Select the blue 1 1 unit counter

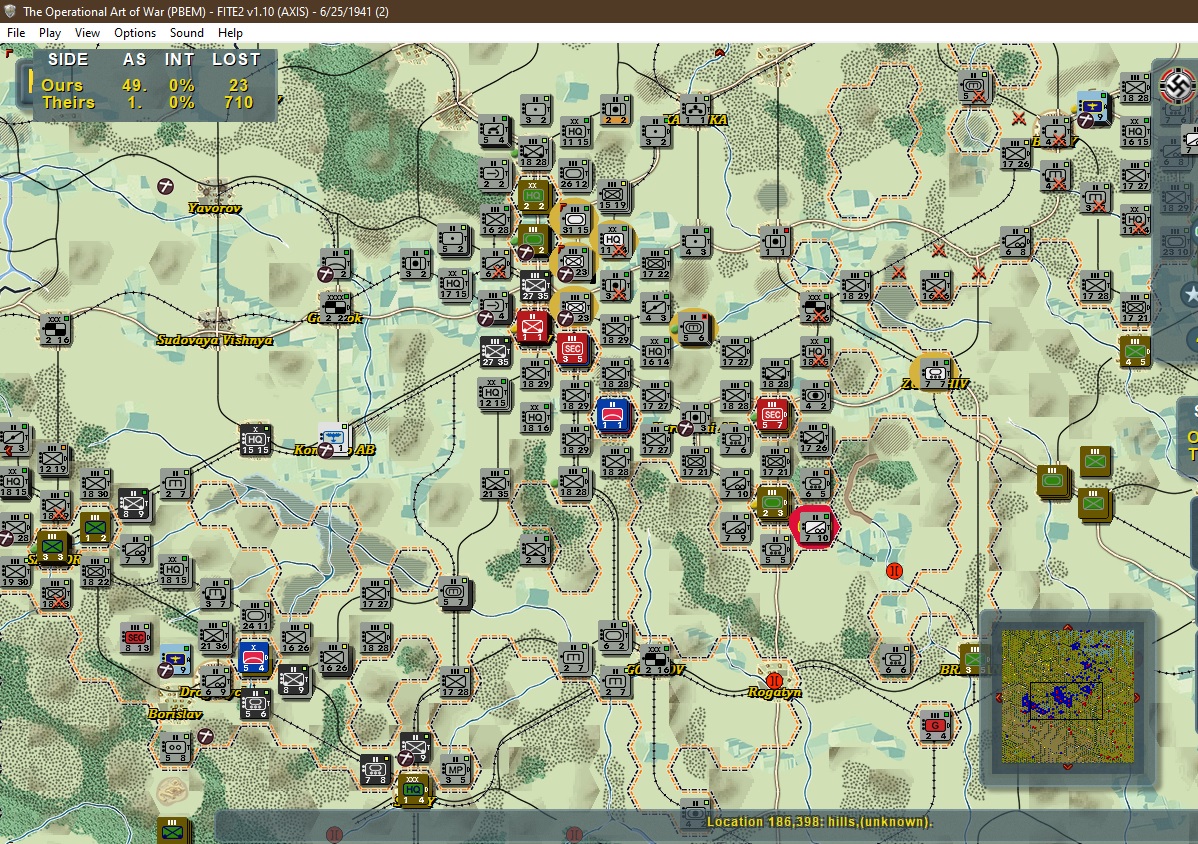pos(613,415)
